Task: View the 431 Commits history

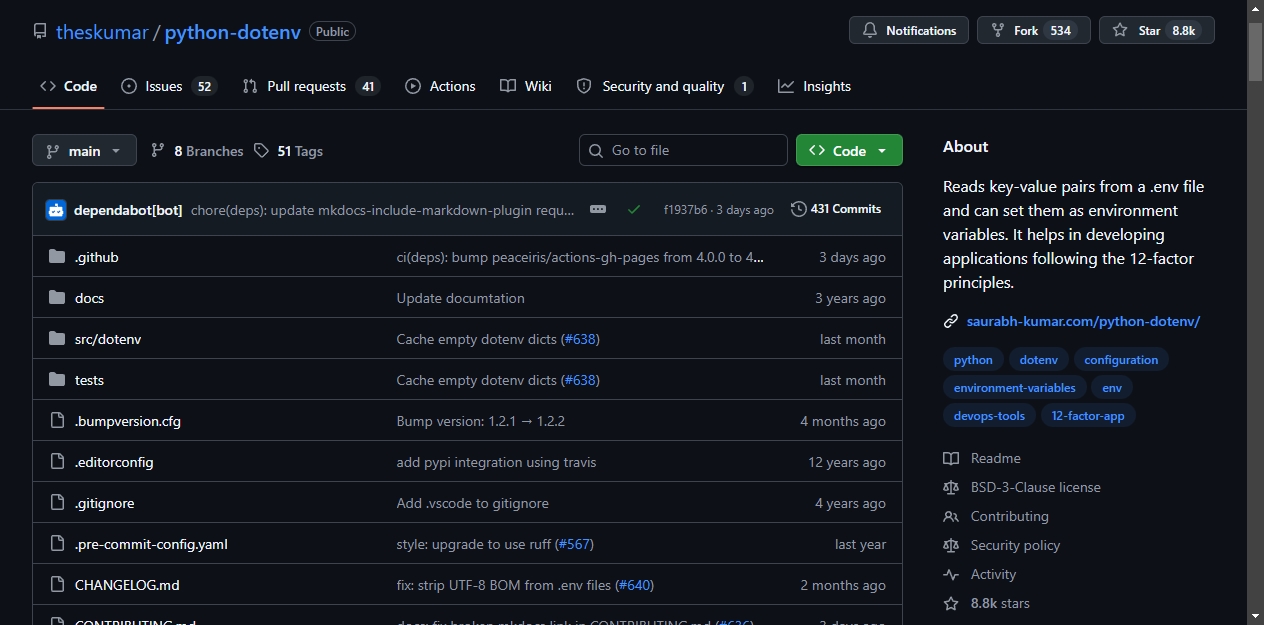Action: pyautogui.click(x=836, y=209)
